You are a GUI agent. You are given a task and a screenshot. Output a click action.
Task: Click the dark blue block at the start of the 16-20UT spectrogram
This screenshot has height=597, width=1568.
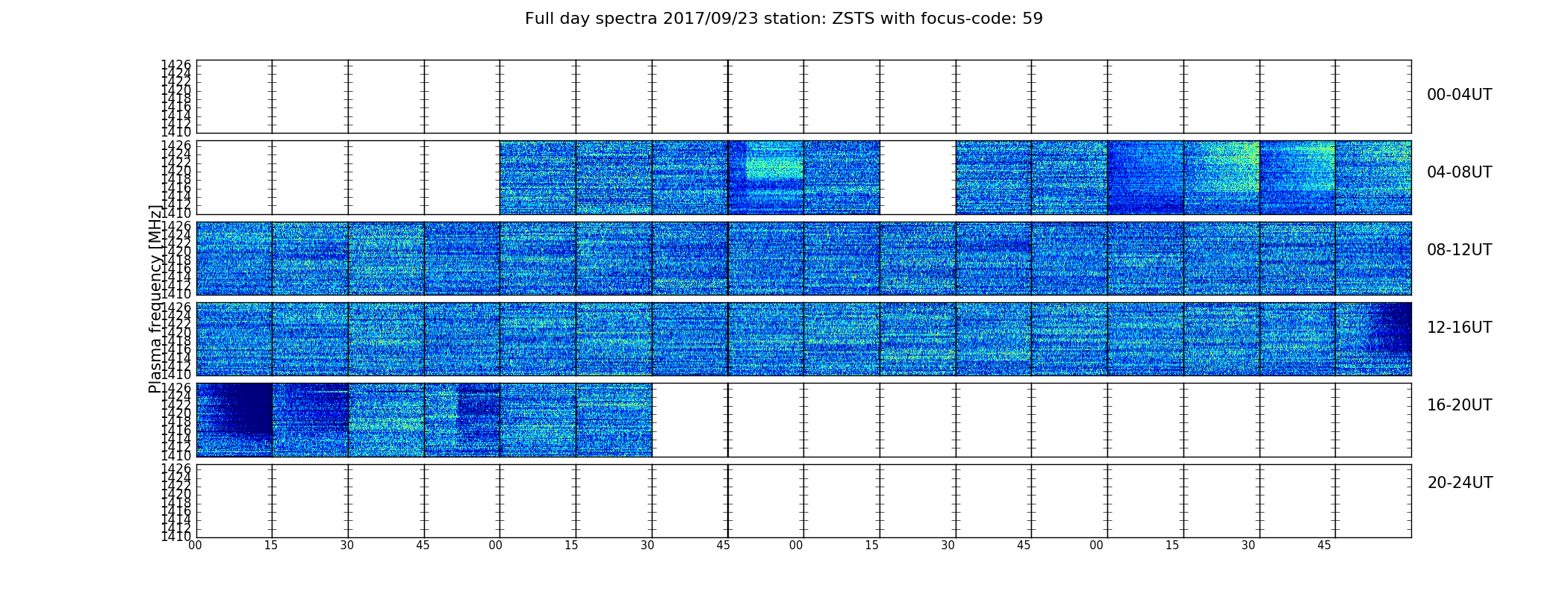243,408
